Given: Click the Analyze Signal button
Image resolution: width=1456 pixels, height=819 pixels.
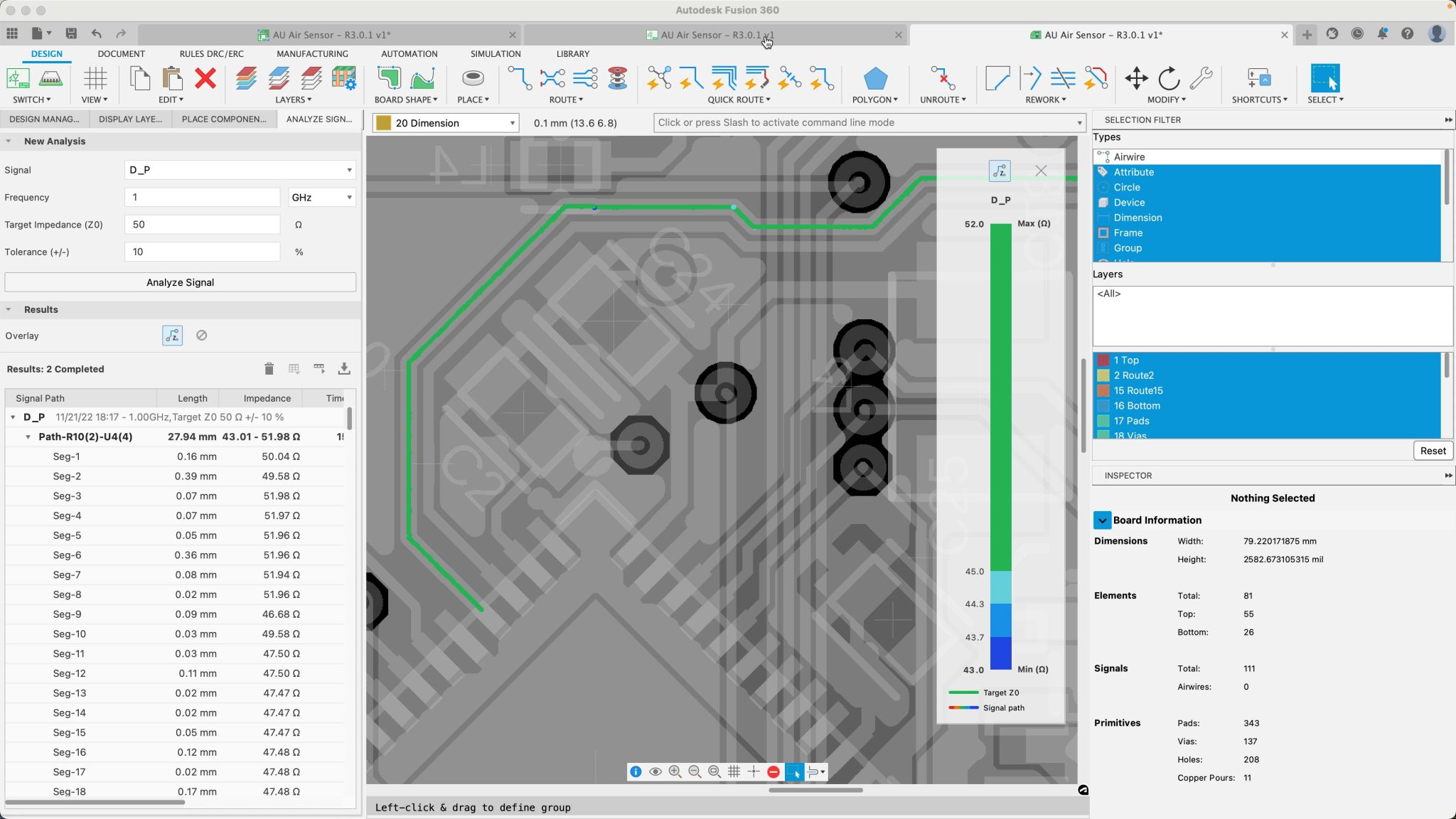Looking at the screenshot, I should point(180,282).
